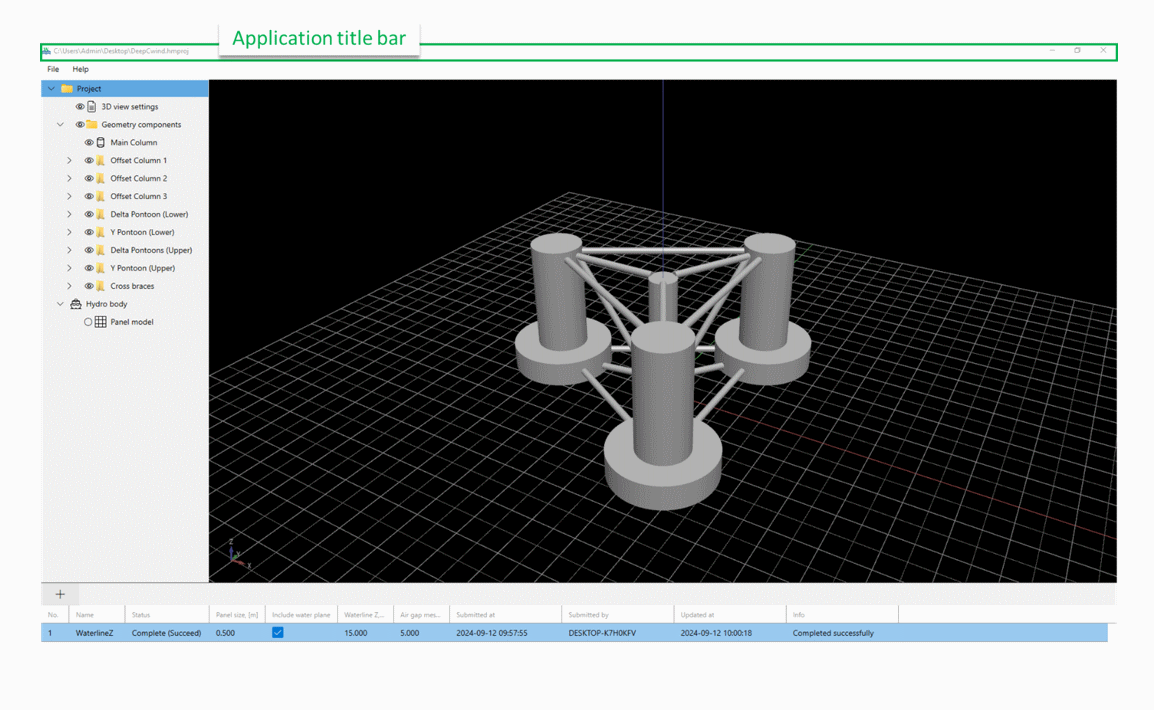Image resolution: width=1154 pixels, height=710 pixels.
Task: Click the WaterlineZ job name cell
Action: (94, 633)
